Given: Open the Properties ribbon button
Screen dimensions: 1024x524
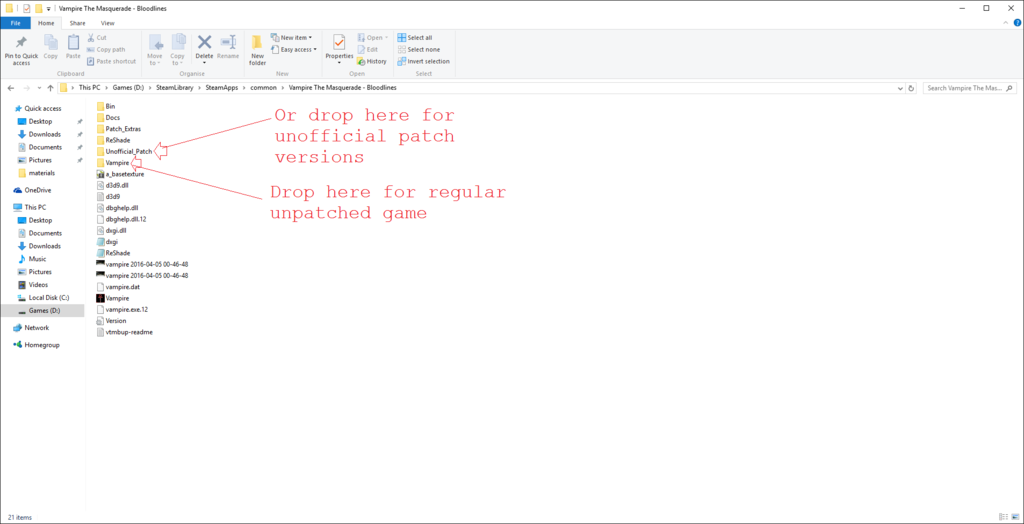Looking at the screenshot, I should (x=339, y=50).
